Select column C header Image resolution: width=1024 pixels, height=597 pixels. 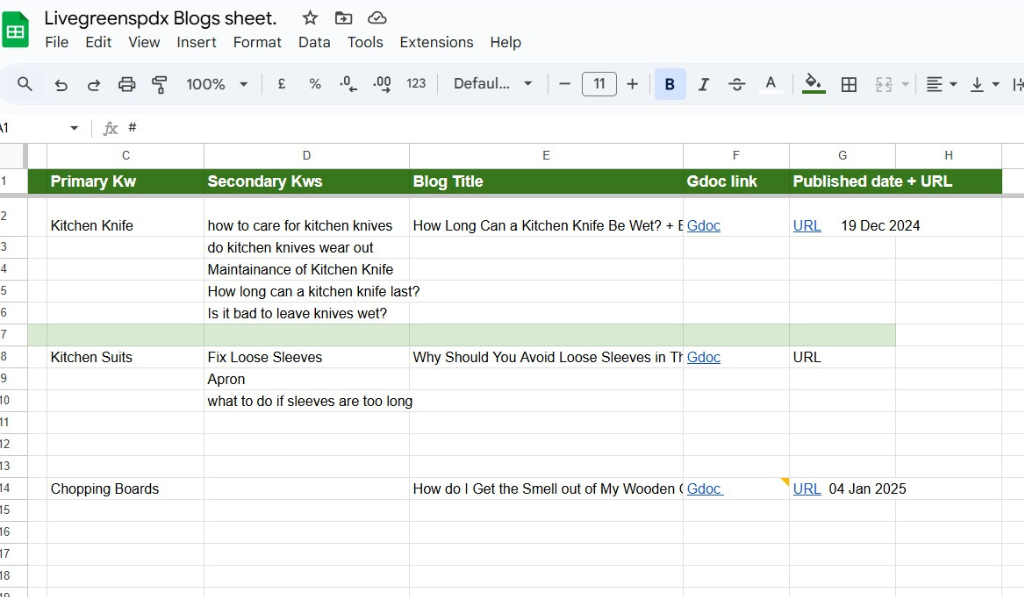pyautogui.click(x=125, y=155)
